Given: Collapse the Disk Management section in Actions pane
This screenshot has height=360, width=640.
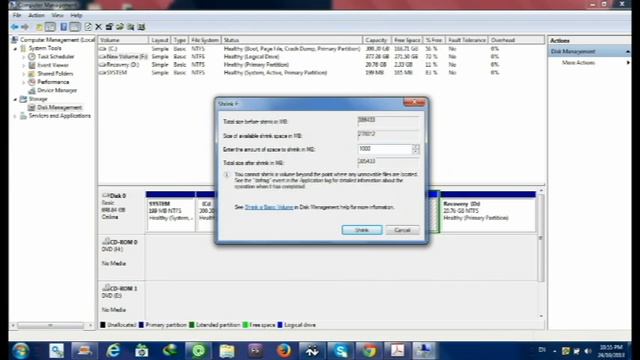Looking at the screenshot, I should tap(628, 52).
